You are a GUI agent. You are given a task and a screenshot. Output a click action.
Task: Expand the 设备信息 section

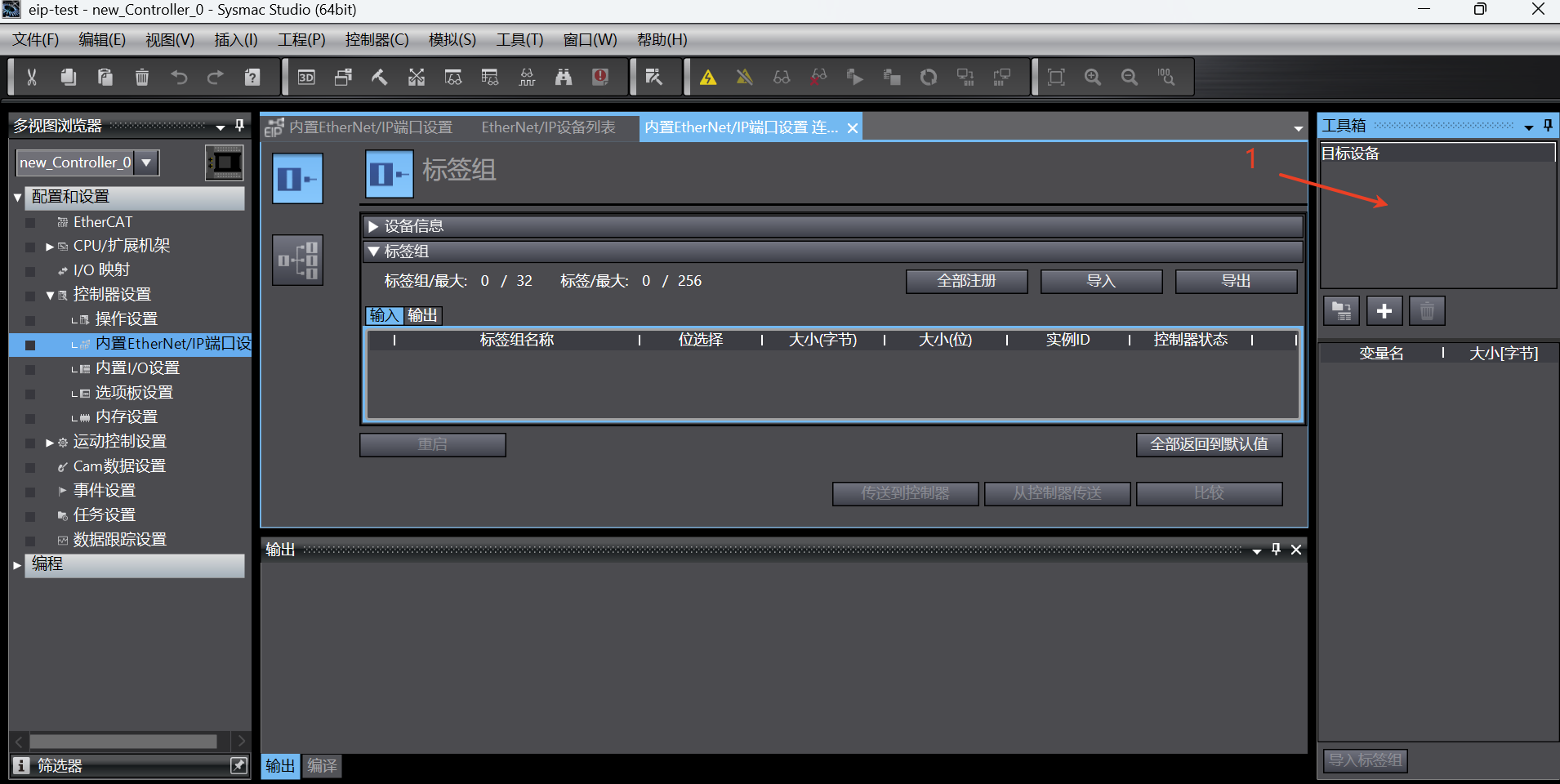coord(373,226)
